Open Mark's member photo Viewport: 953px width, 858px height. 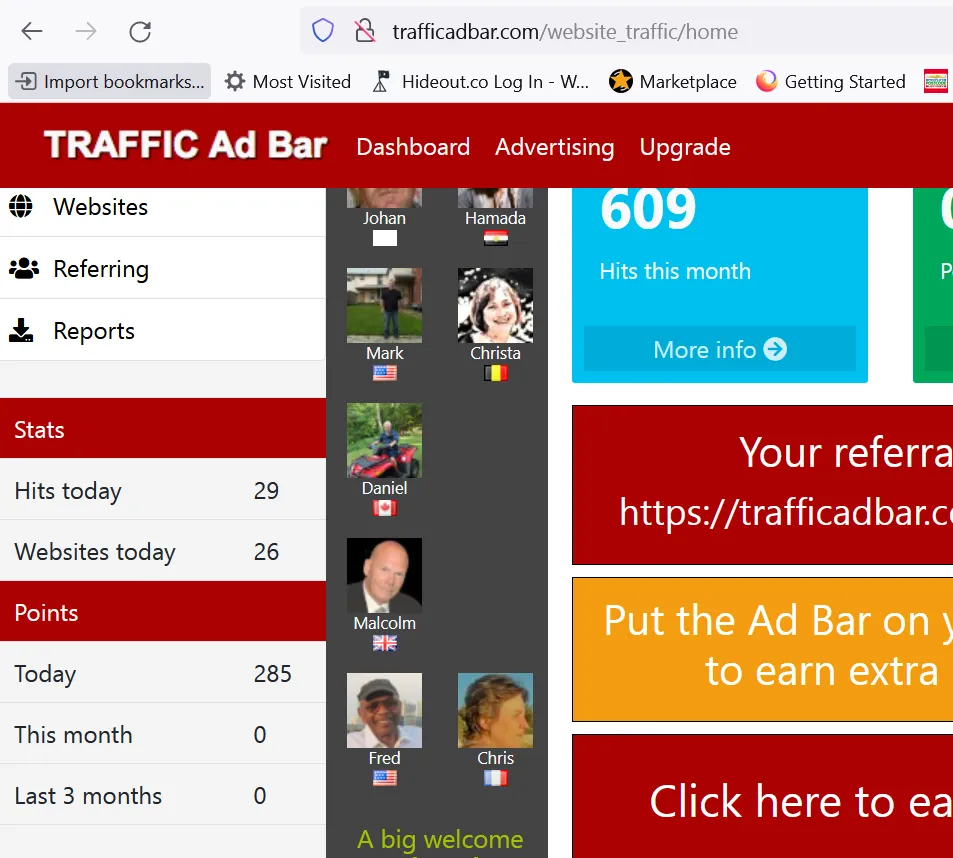click(384, 305)
